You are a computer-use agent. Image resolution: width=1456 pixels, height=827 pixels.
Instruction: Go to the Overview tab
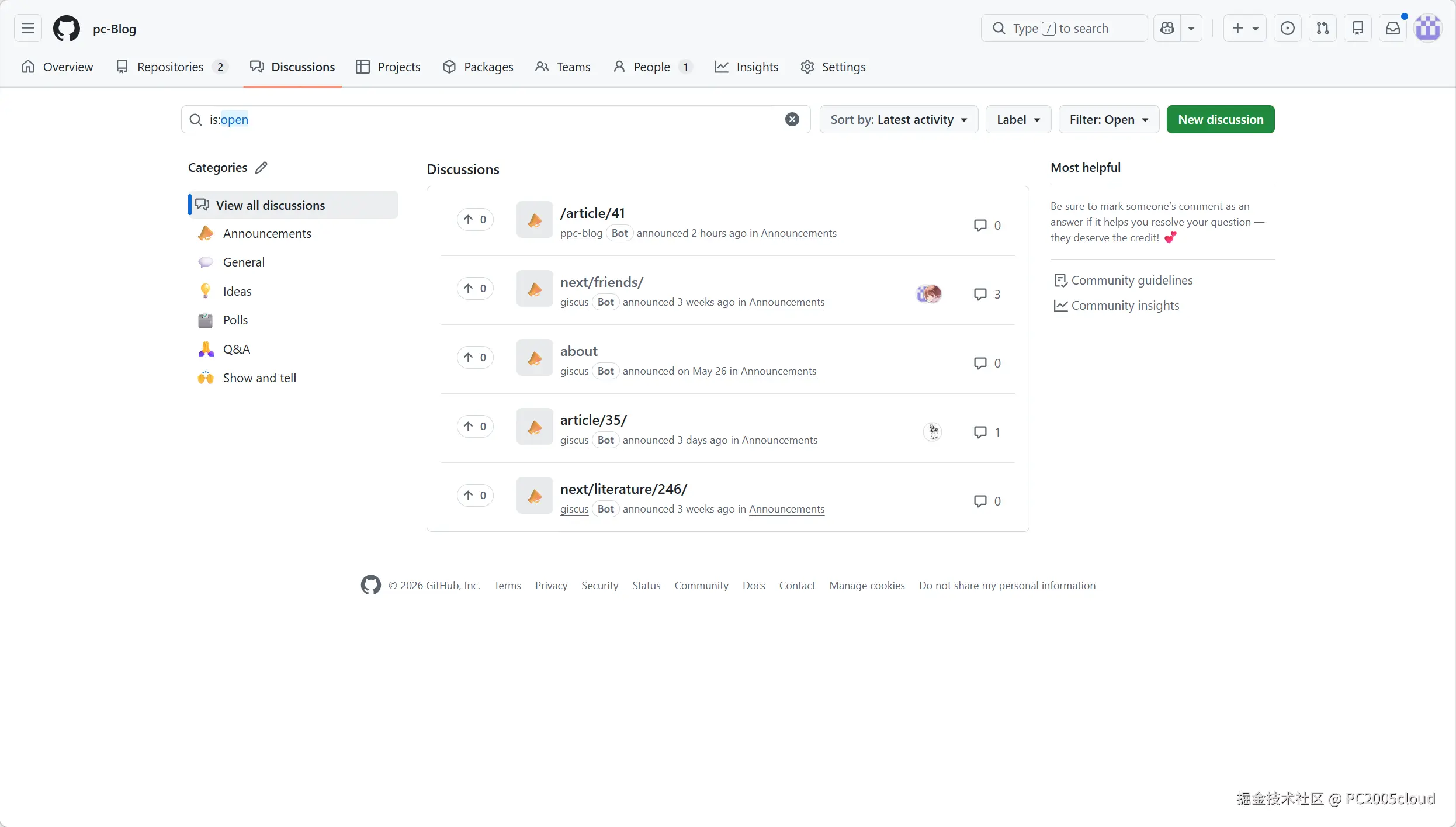pos(57,67)
